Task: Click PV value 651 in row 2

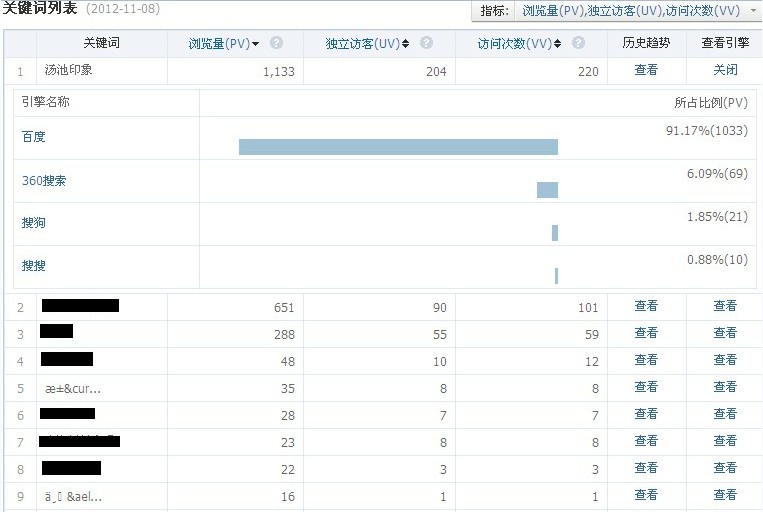Action: coord(284,308)
